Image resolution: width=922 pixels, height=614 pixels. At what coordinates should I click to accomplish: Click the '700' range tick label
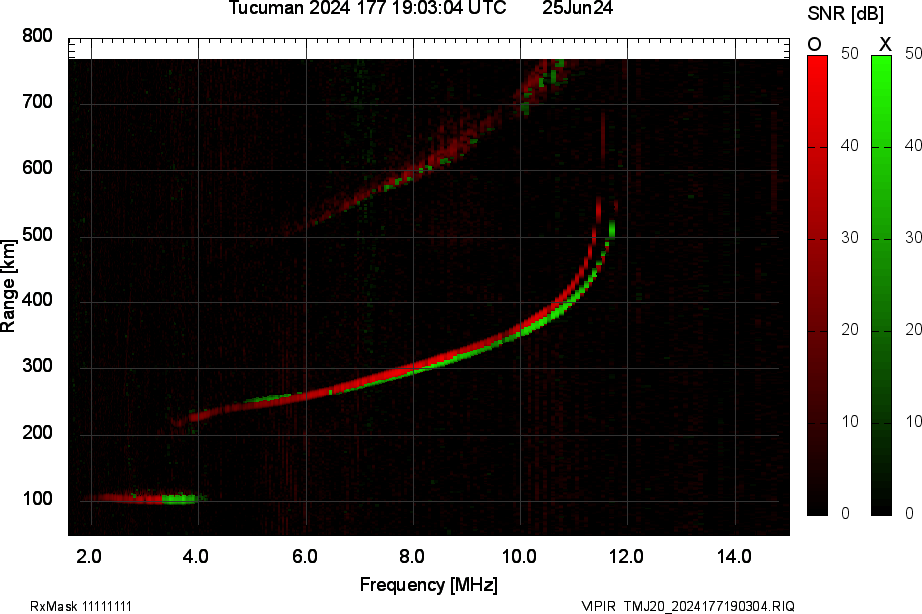click(38, 102)
